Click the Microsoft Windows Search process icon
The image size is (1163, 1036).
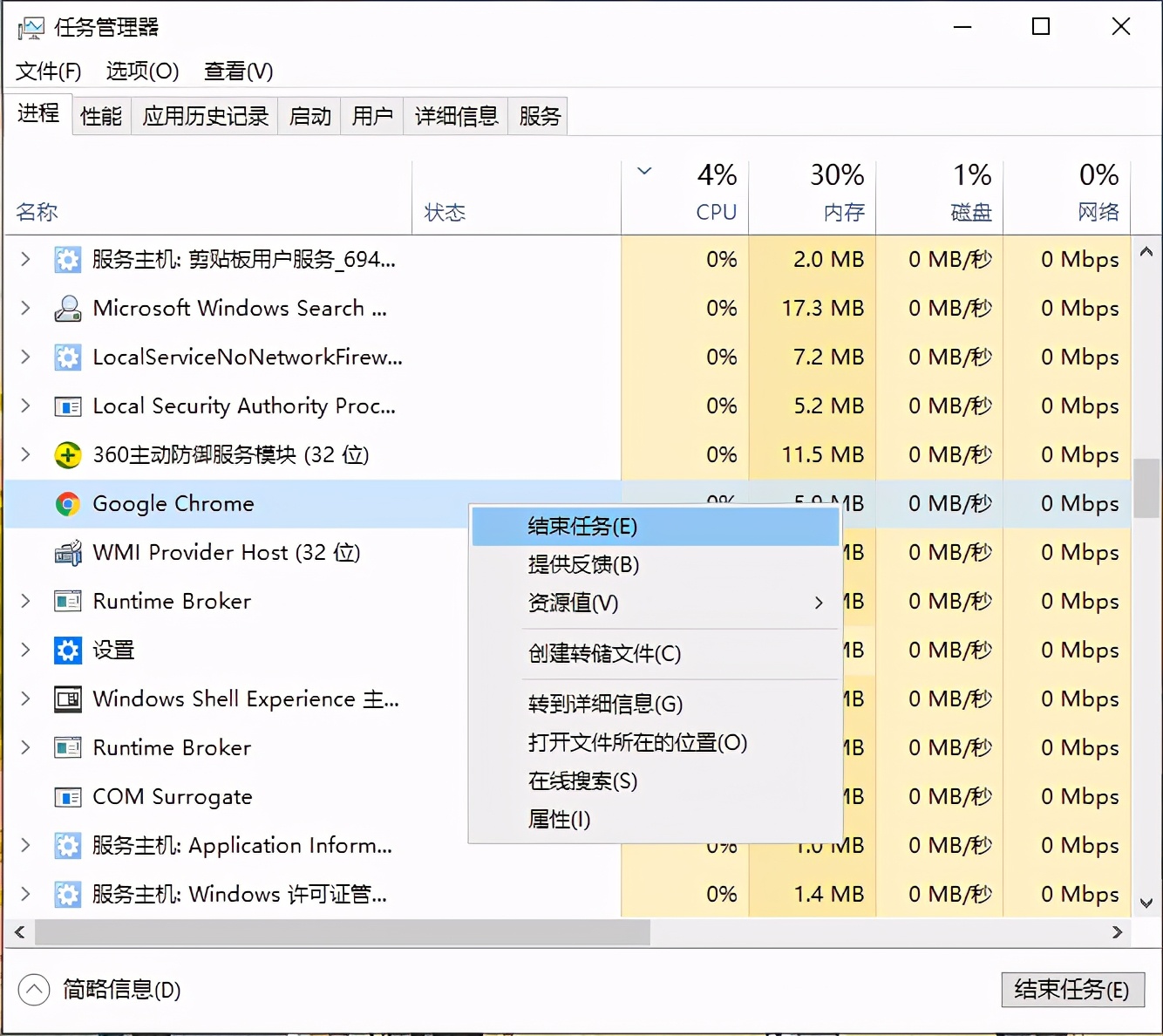[x=68, y=308]
